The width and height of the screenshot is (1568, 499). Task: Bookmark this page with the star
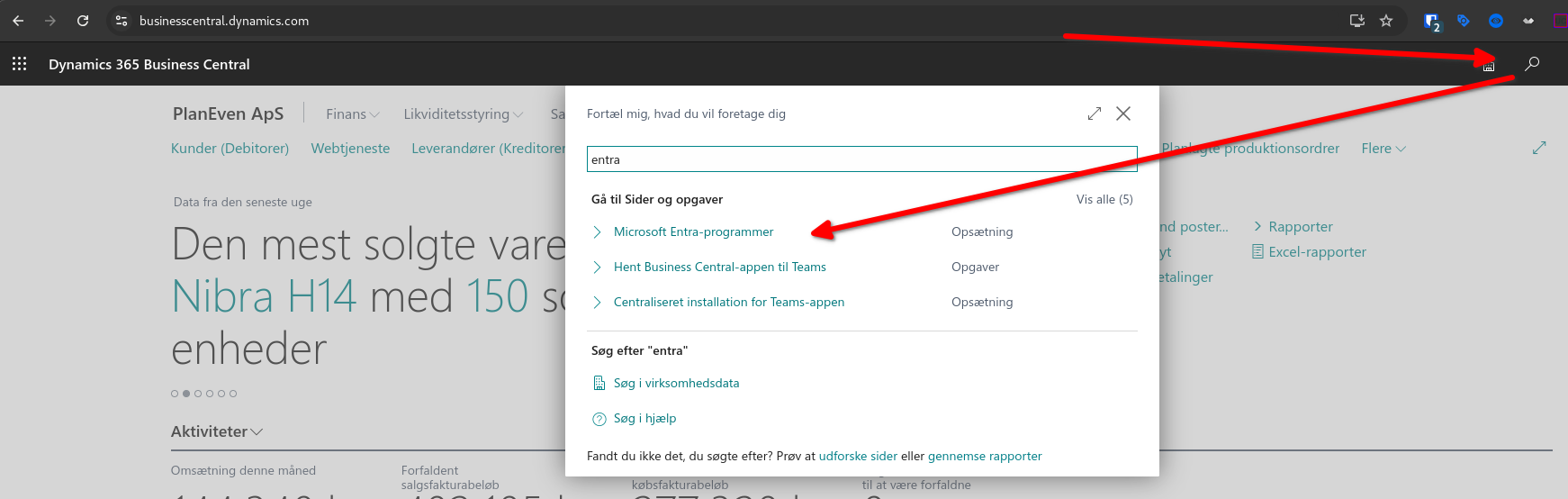click(1386, 21)
